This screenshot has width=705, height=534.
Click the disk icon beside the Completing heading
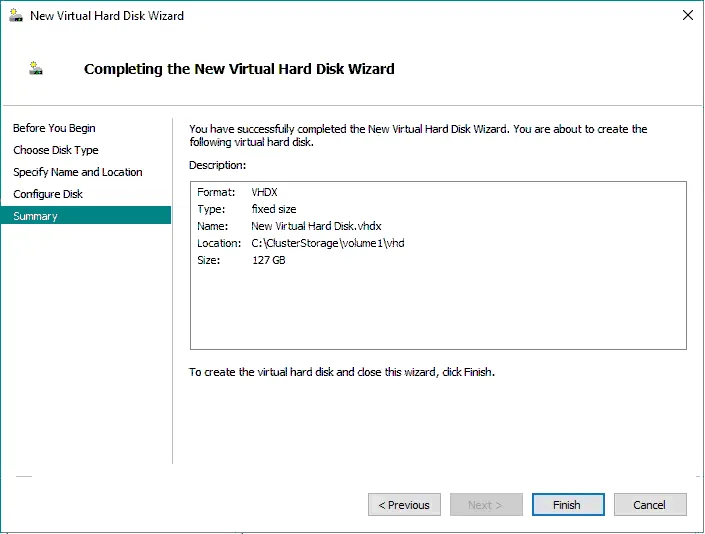(x=38, y=69)
